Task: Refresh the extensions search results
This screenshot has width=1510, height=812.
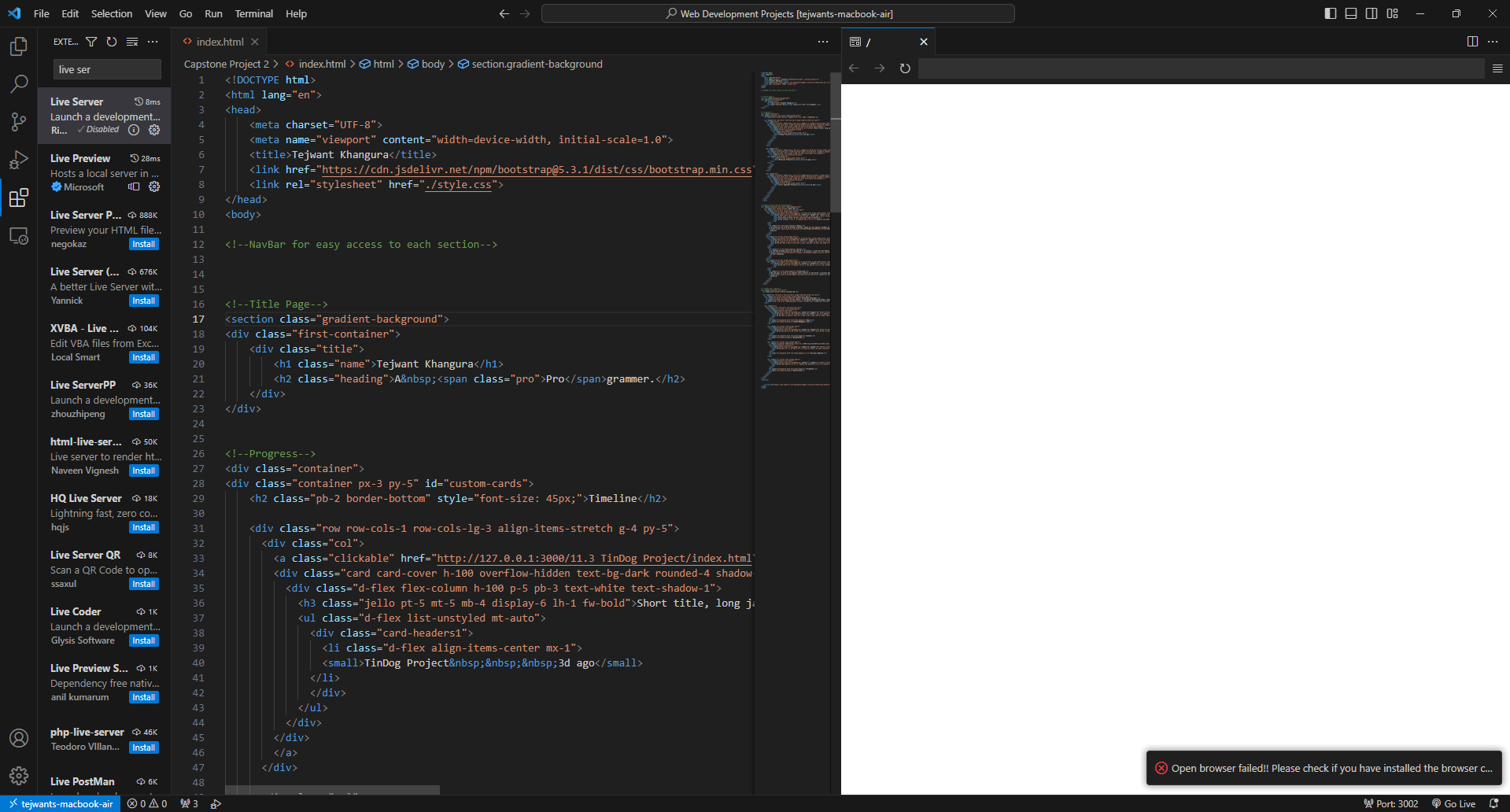Action: (x=112, y=42)
